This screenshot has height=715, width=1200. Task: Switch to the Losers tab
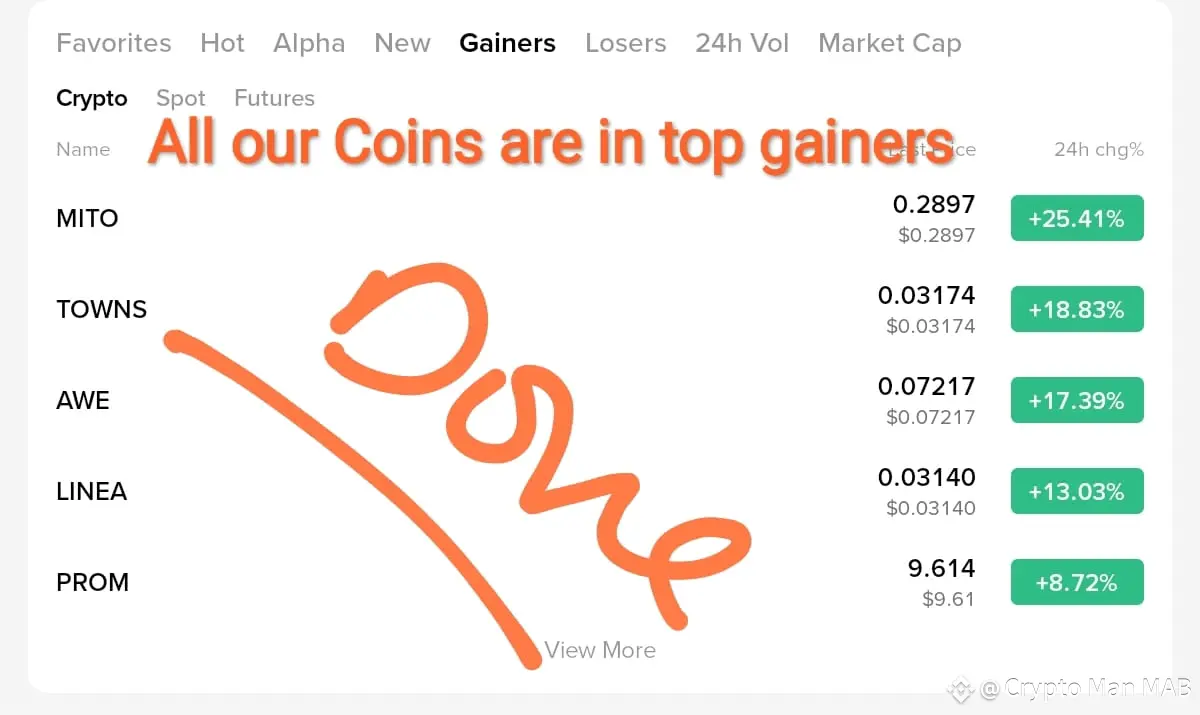pyautogui.click(x=625, y=43)
